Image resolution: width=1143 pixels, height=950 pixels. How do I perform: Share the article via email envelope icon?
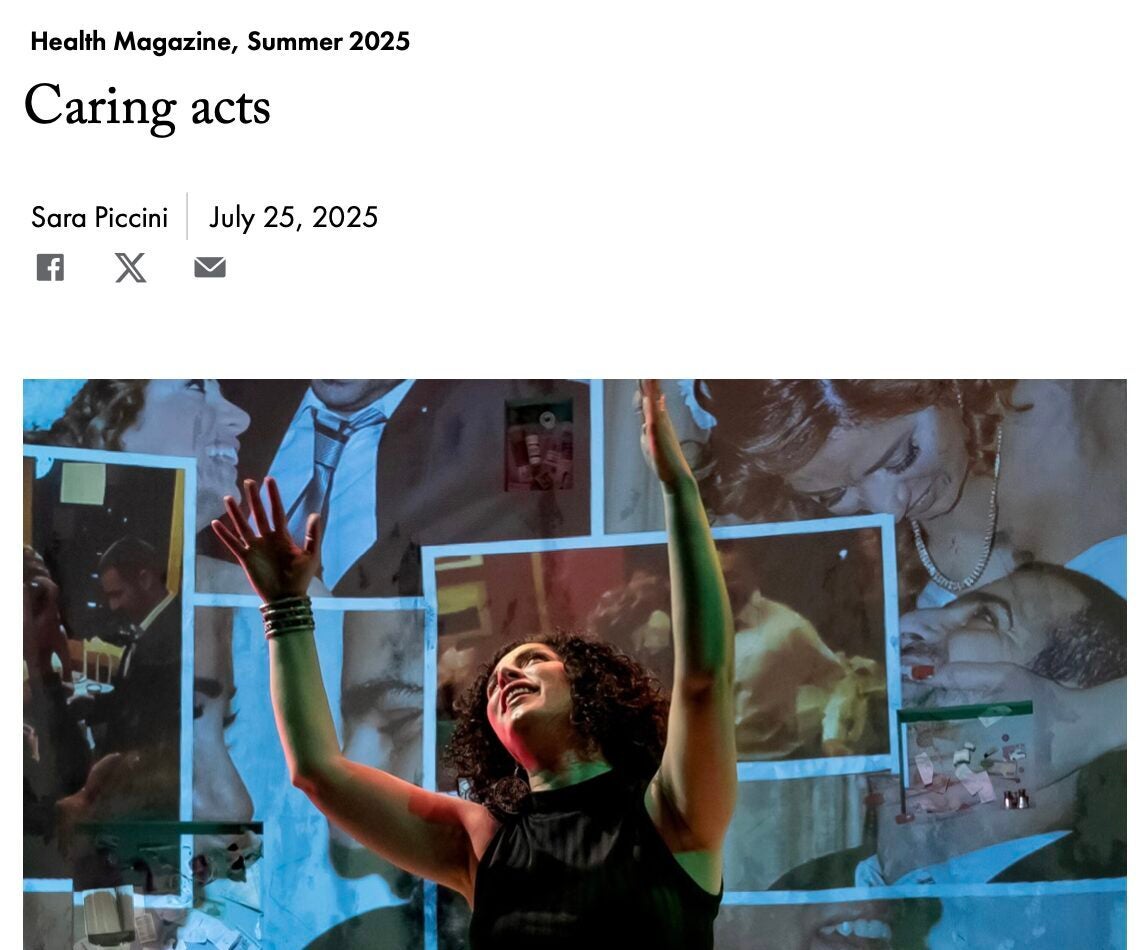point(210,268)
